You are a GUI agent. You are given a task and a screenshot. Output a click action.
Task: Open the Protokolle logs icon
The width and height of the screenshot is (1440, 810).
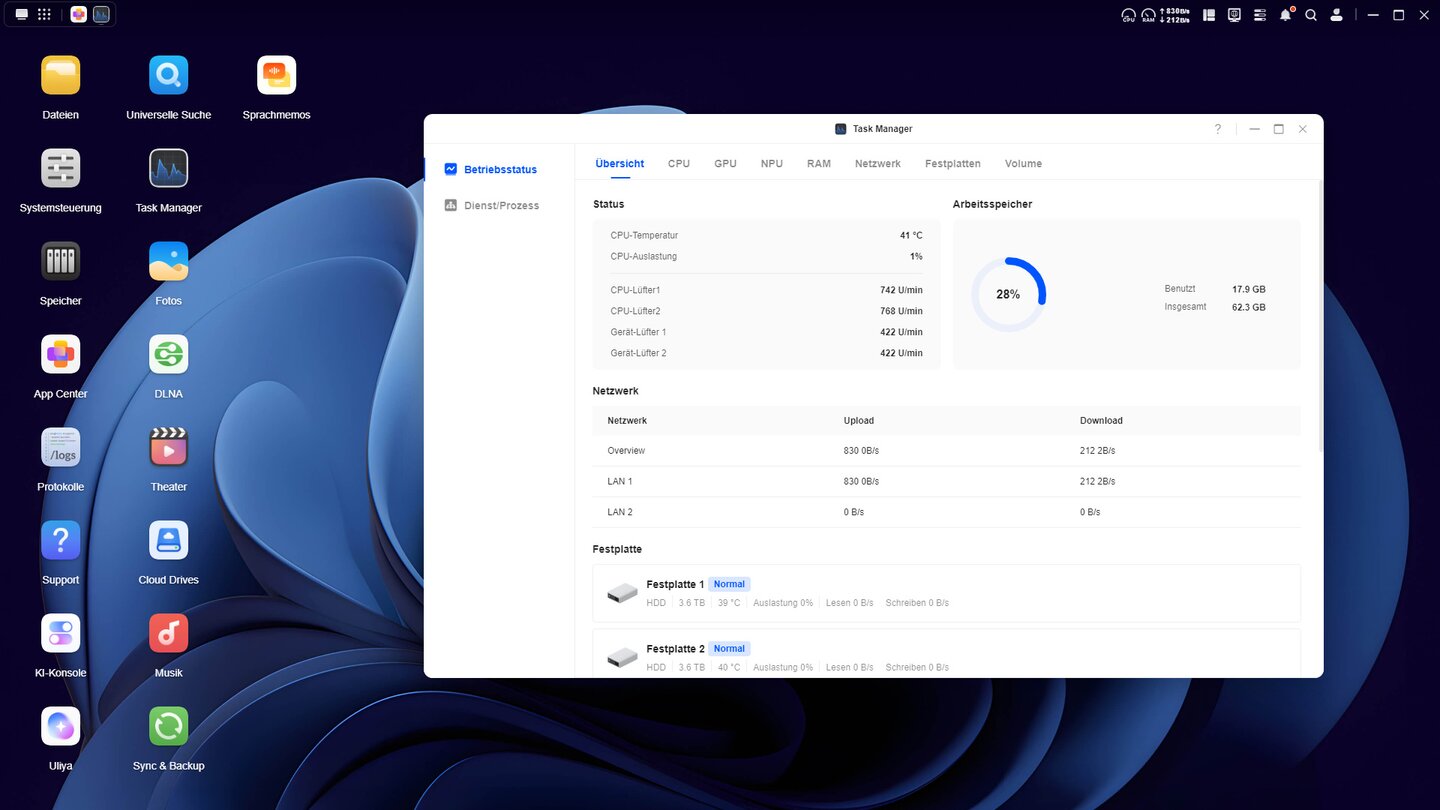[60, 448]
